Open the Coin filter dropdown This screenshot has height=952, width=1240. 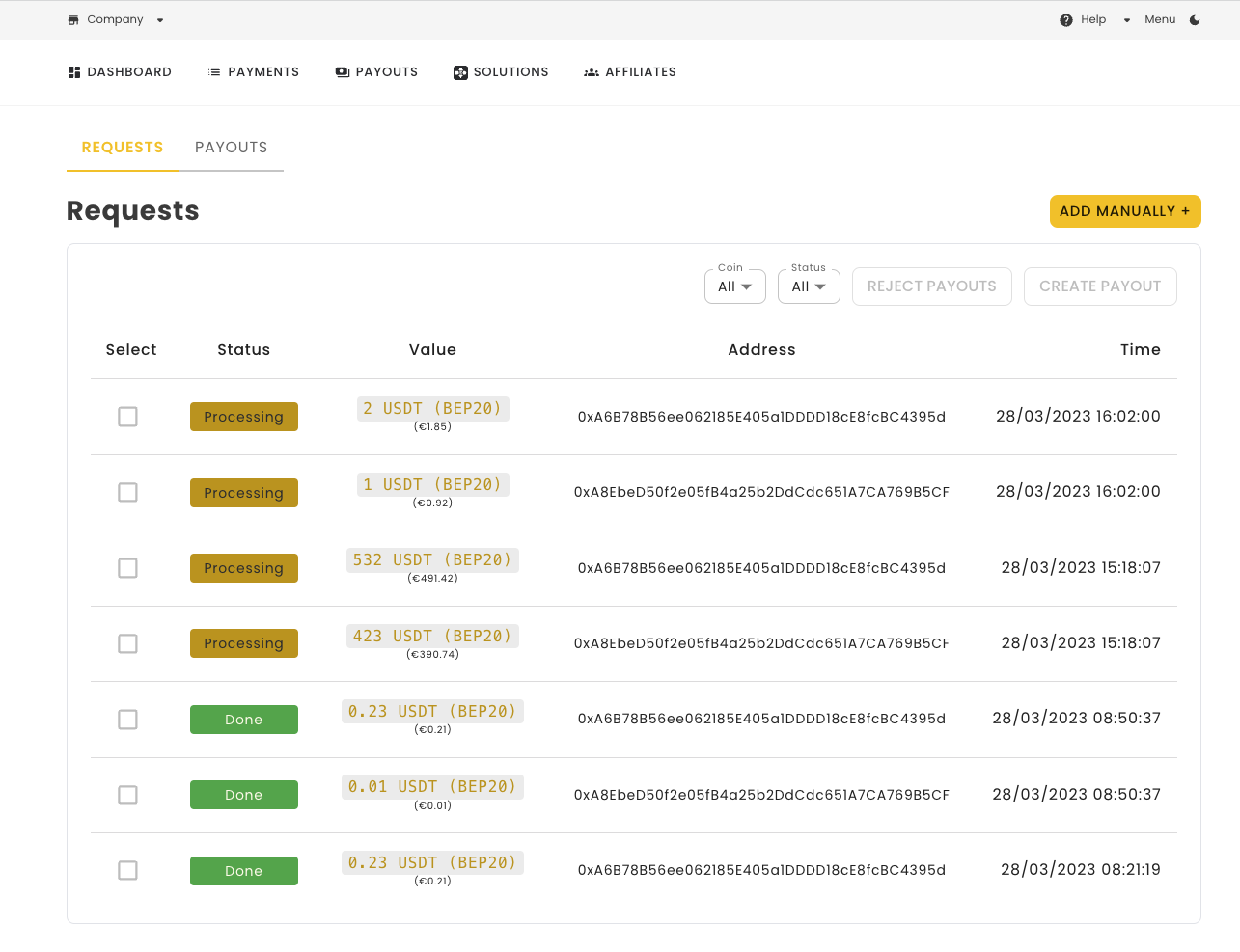click(735, 286)
